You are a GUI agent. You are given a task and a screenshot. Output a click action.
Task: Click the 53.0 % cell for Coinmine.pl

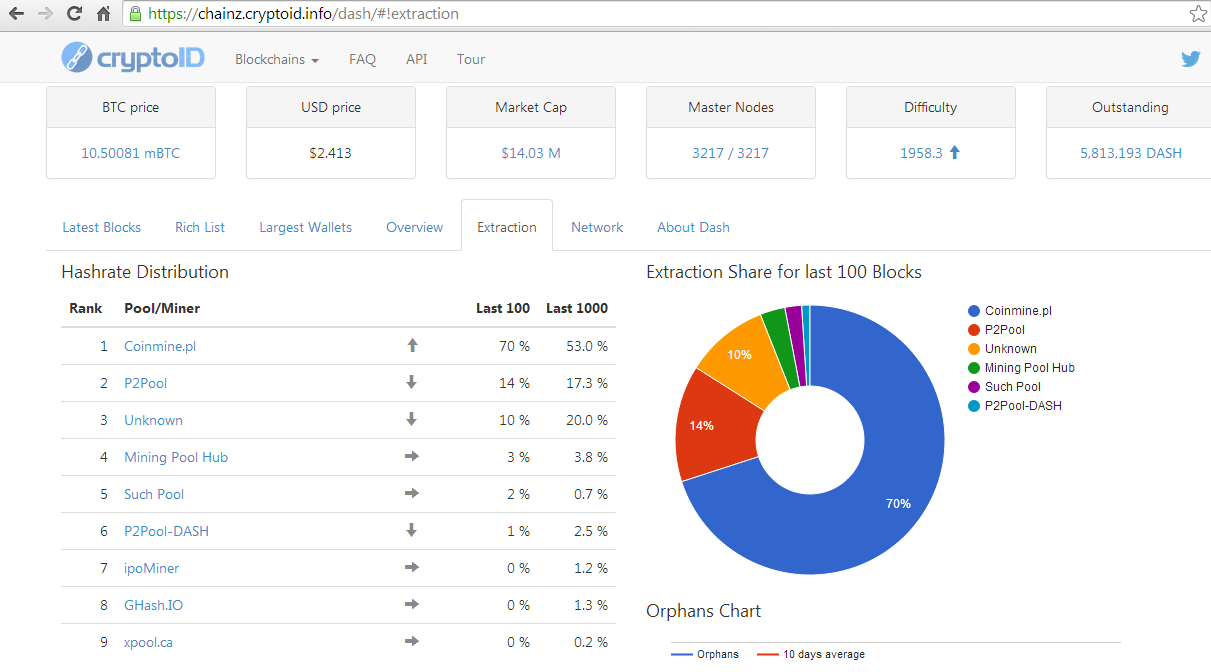[x=585, y=346]
